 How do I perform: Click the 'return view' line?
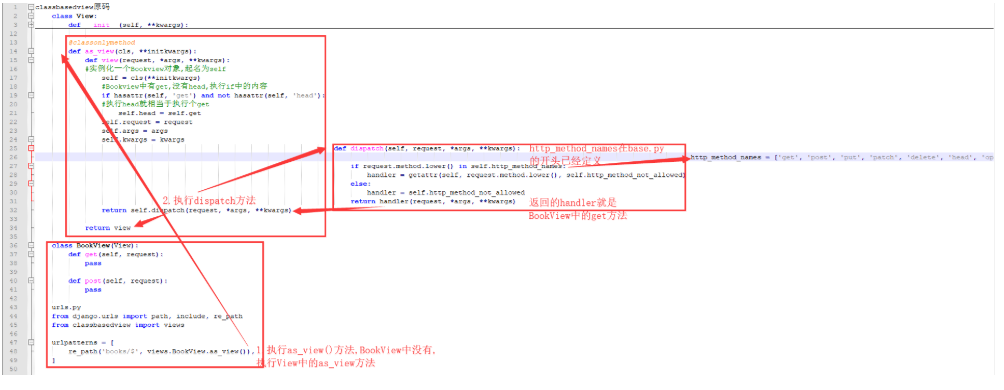(108, 227)
